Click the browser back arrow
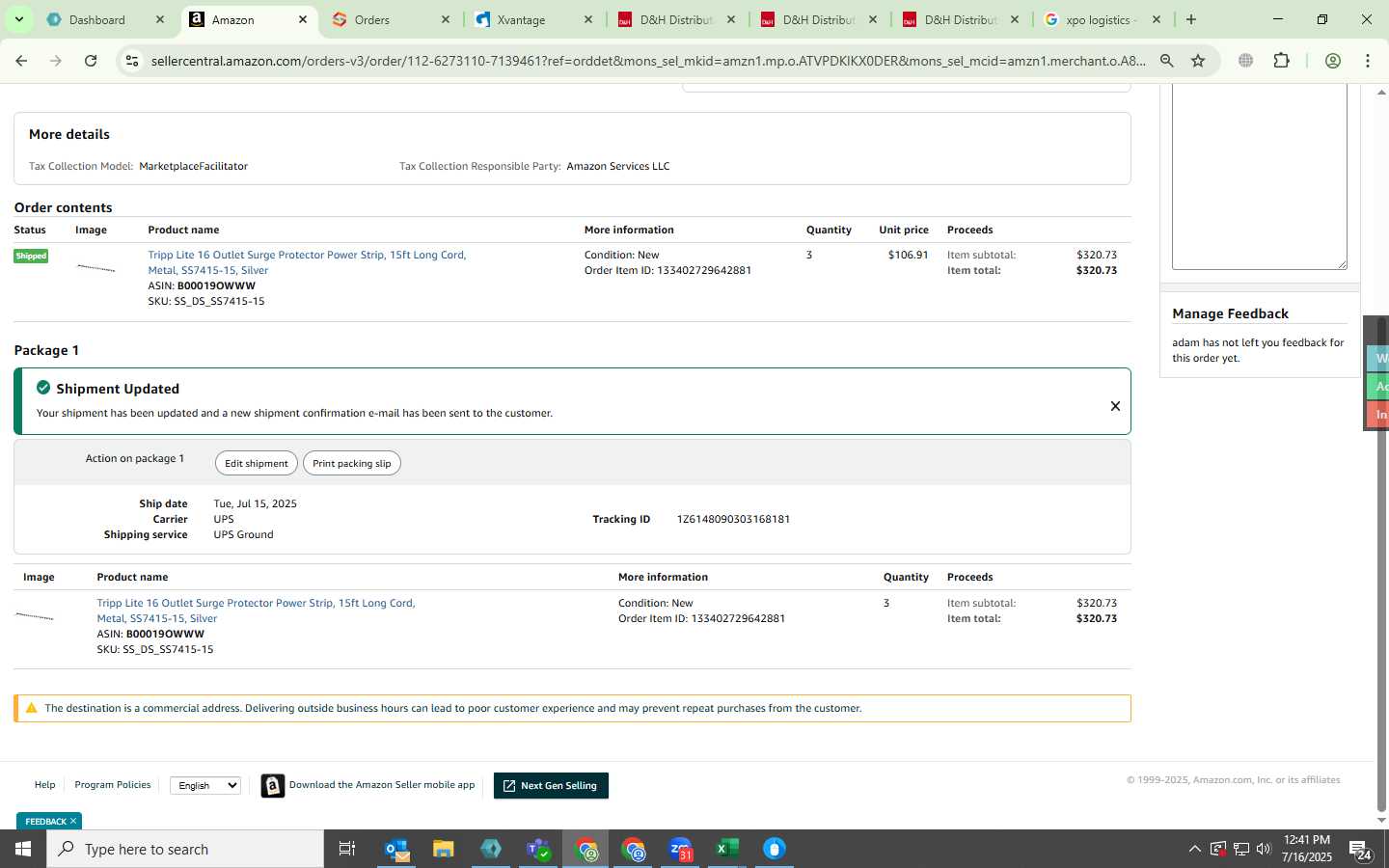Viewport: 1389px width, 868px height. pos(21,61)
